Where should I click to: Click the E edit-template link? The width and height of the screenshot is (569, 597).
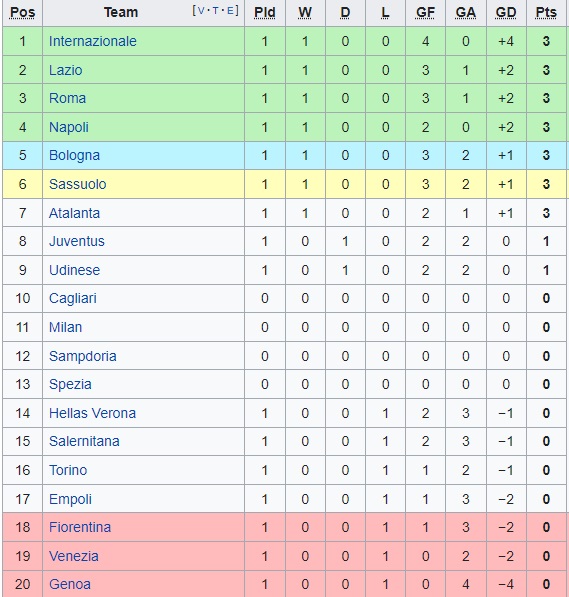(x=230, y=11)
